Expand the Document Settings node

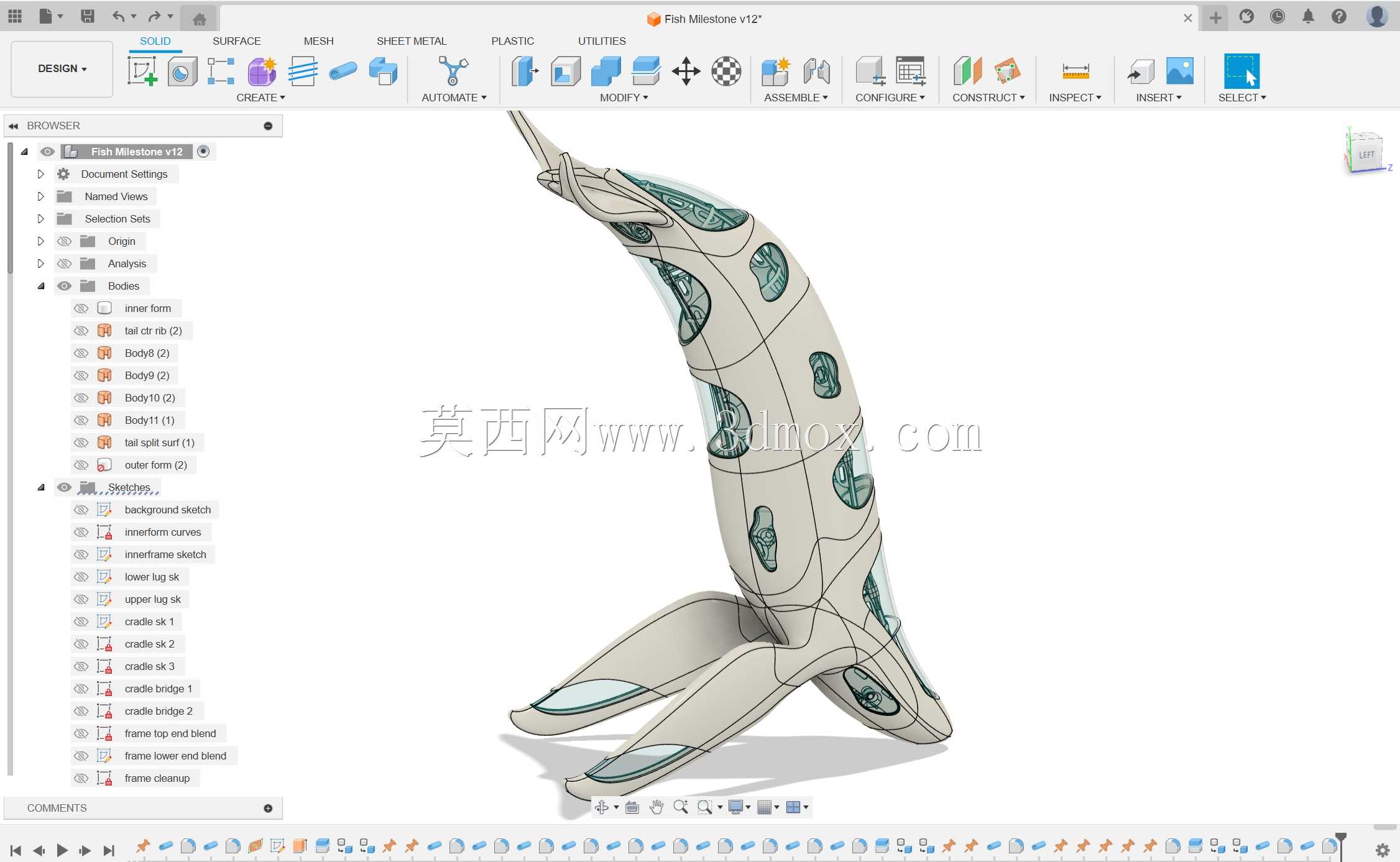click(41, 174)
